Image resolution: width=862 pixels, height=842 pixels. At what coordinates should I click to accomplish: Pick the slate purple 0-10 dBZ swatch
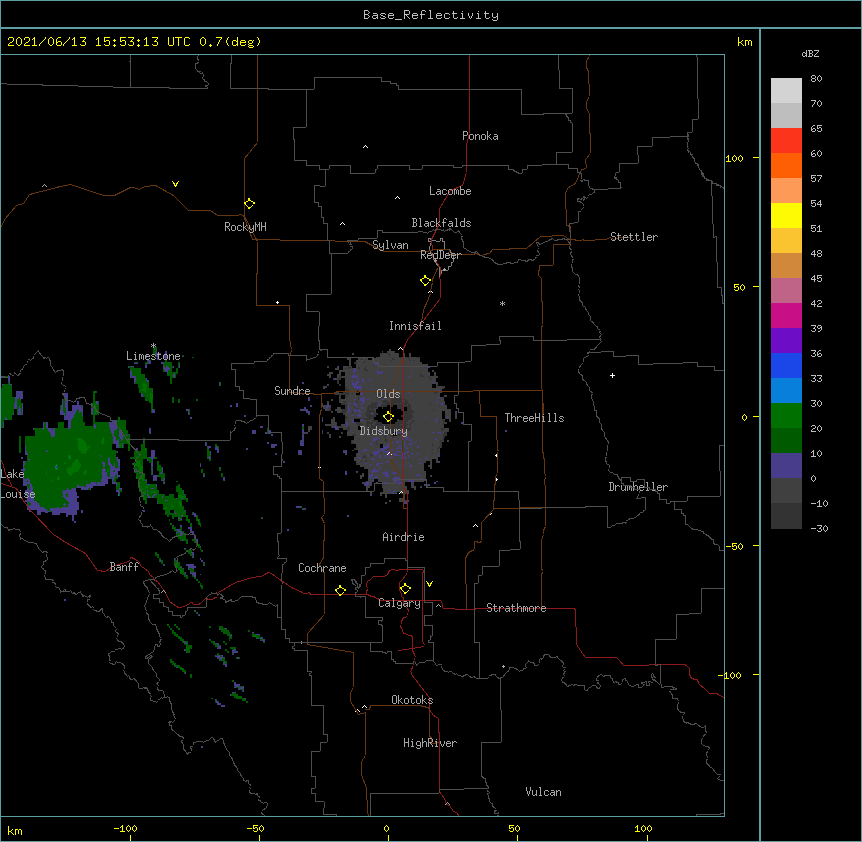pos(786,466)
